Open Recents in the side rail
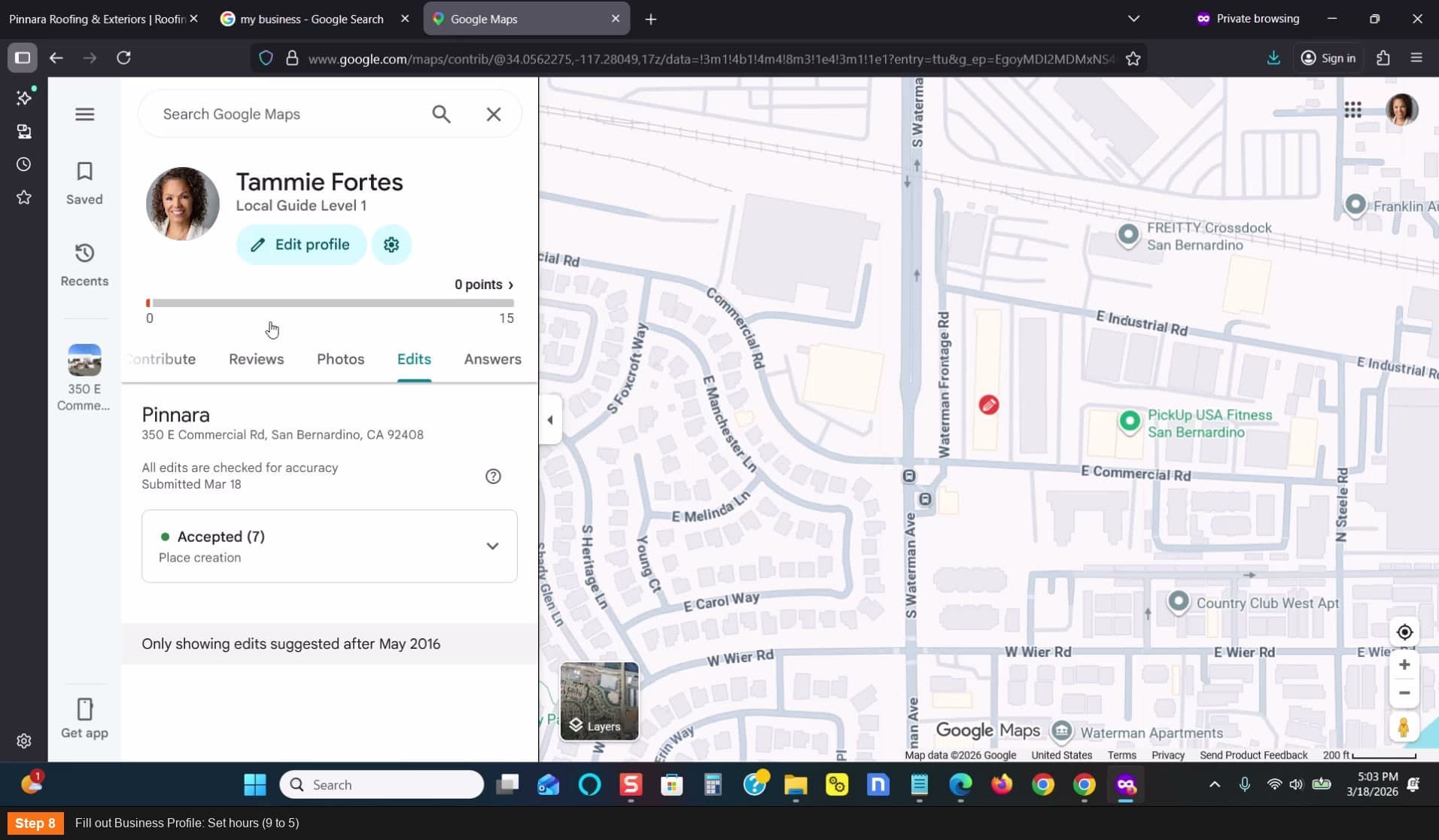The image size is (1439, 840). click(84, 265)
